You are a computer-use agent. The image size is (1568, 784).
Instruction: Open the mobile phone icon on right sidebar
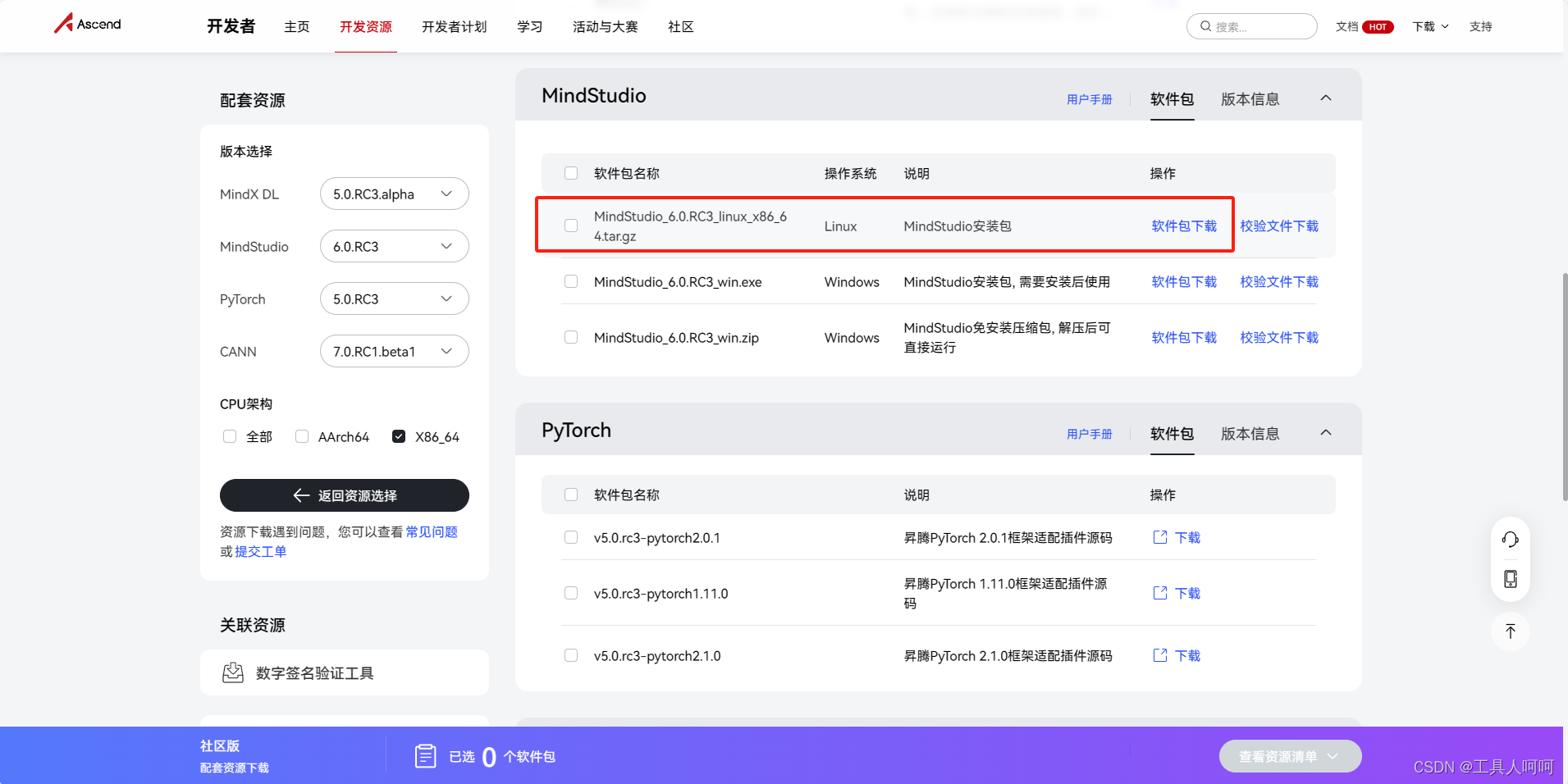coord(1510,579)
